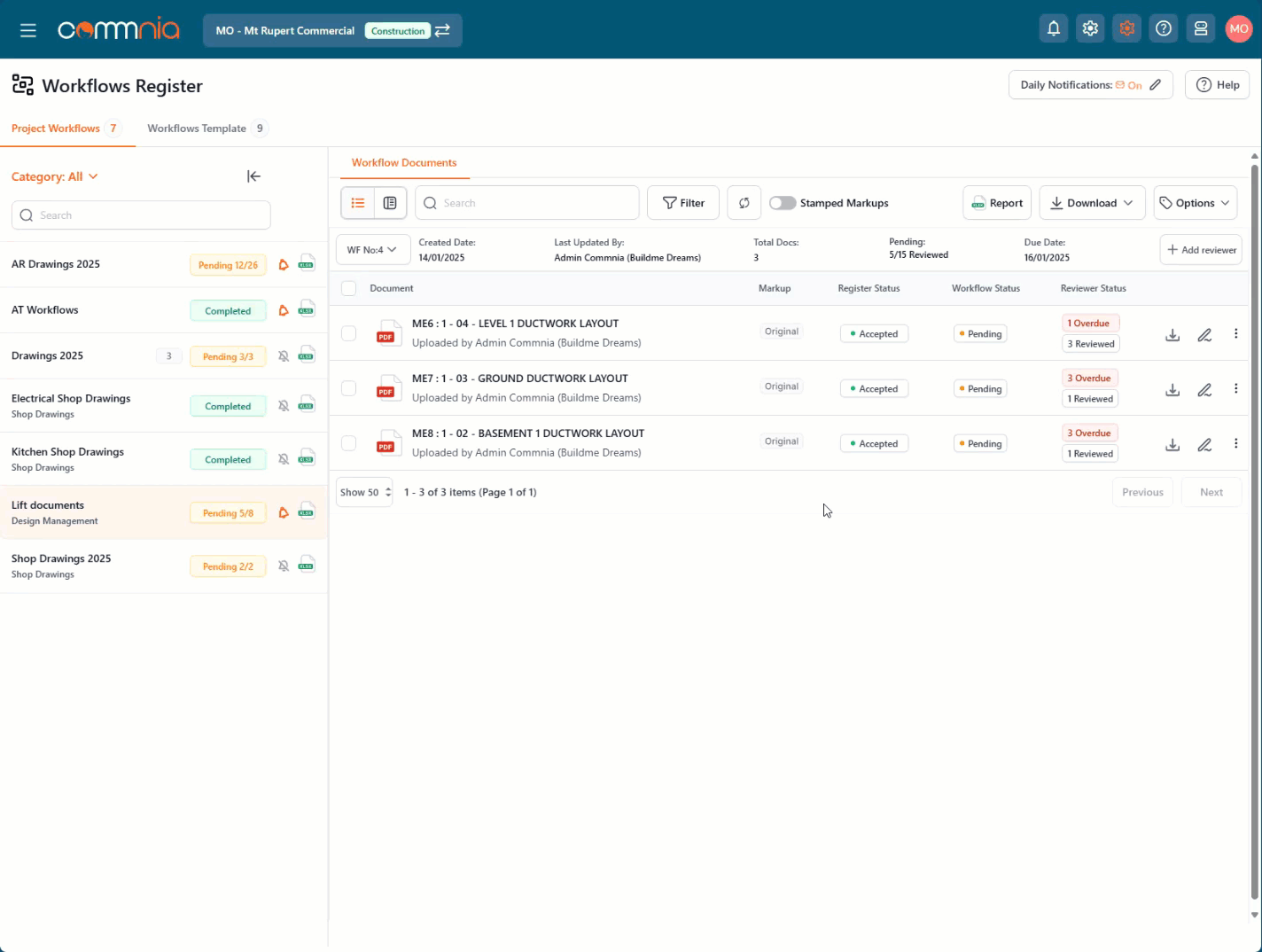The width and height of the screenshot is (1262, 952).
Task: Open more options for ME8 Basement document
Action: click(x=1235, y=443)
